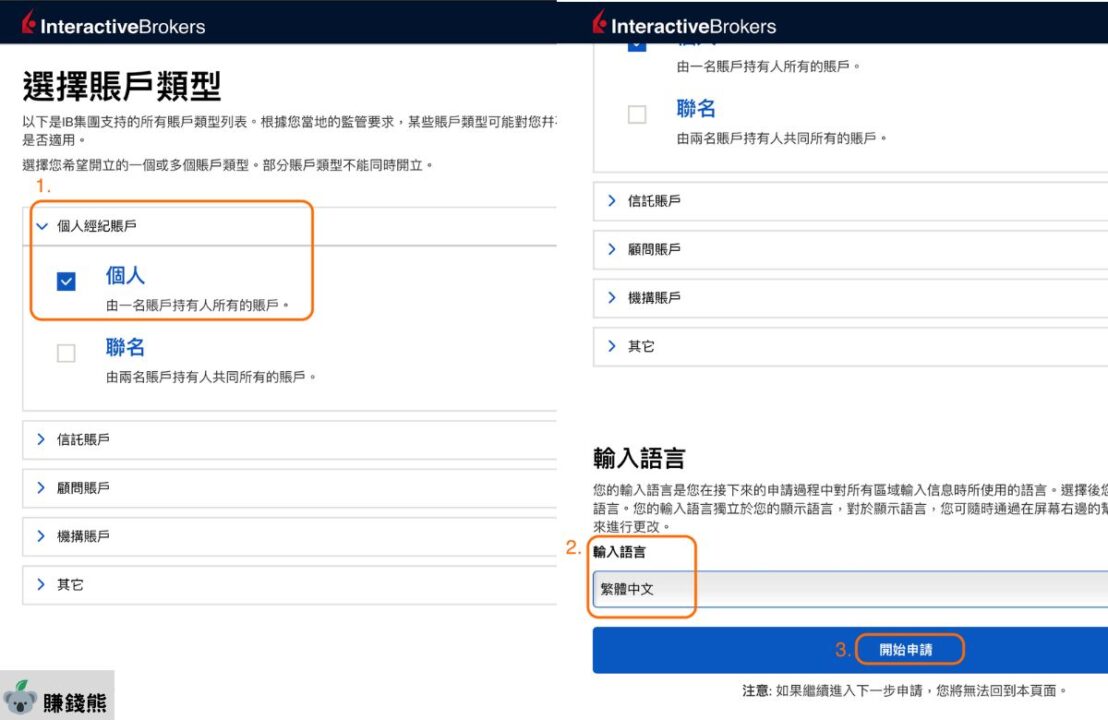1108x720 pixels.
Task: Click the 聯名 heading on the 輸入語言 page
Action: [x=696, y=108]
